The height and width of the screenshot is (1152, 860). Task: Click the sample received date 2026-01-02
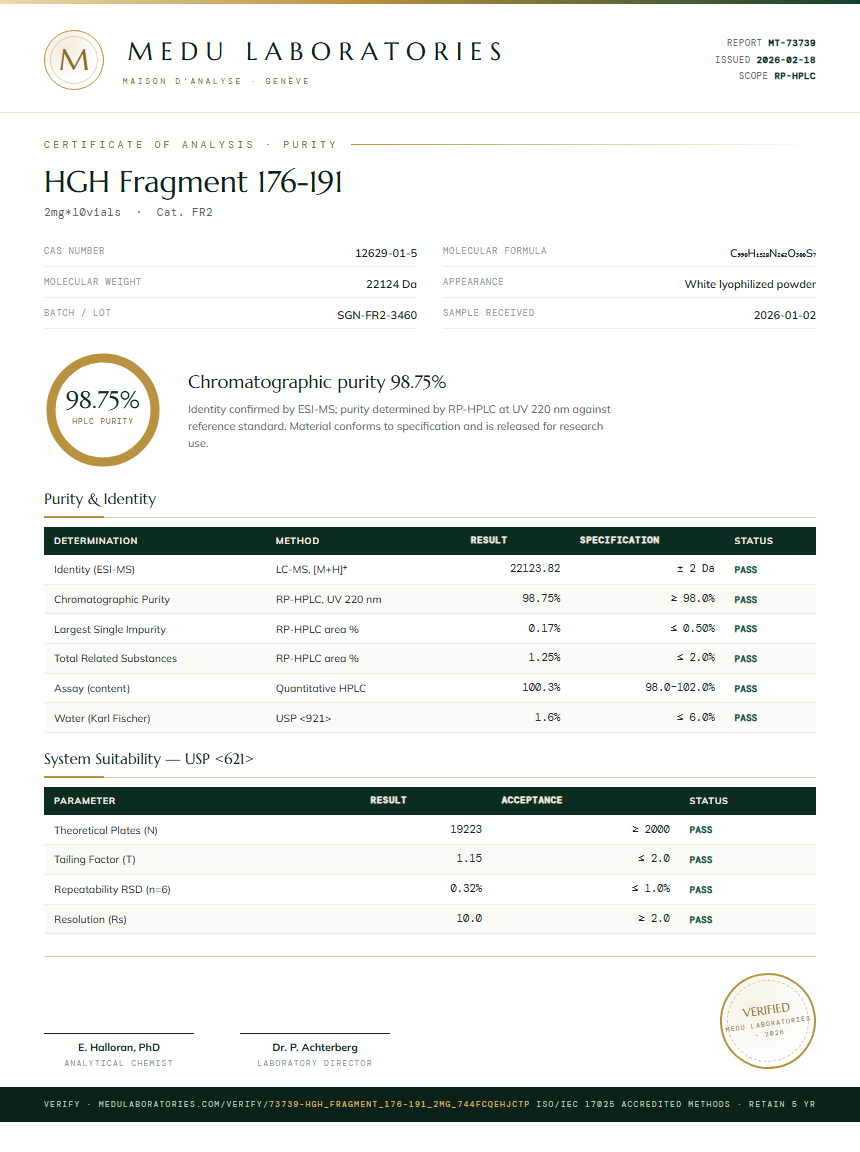784,315
